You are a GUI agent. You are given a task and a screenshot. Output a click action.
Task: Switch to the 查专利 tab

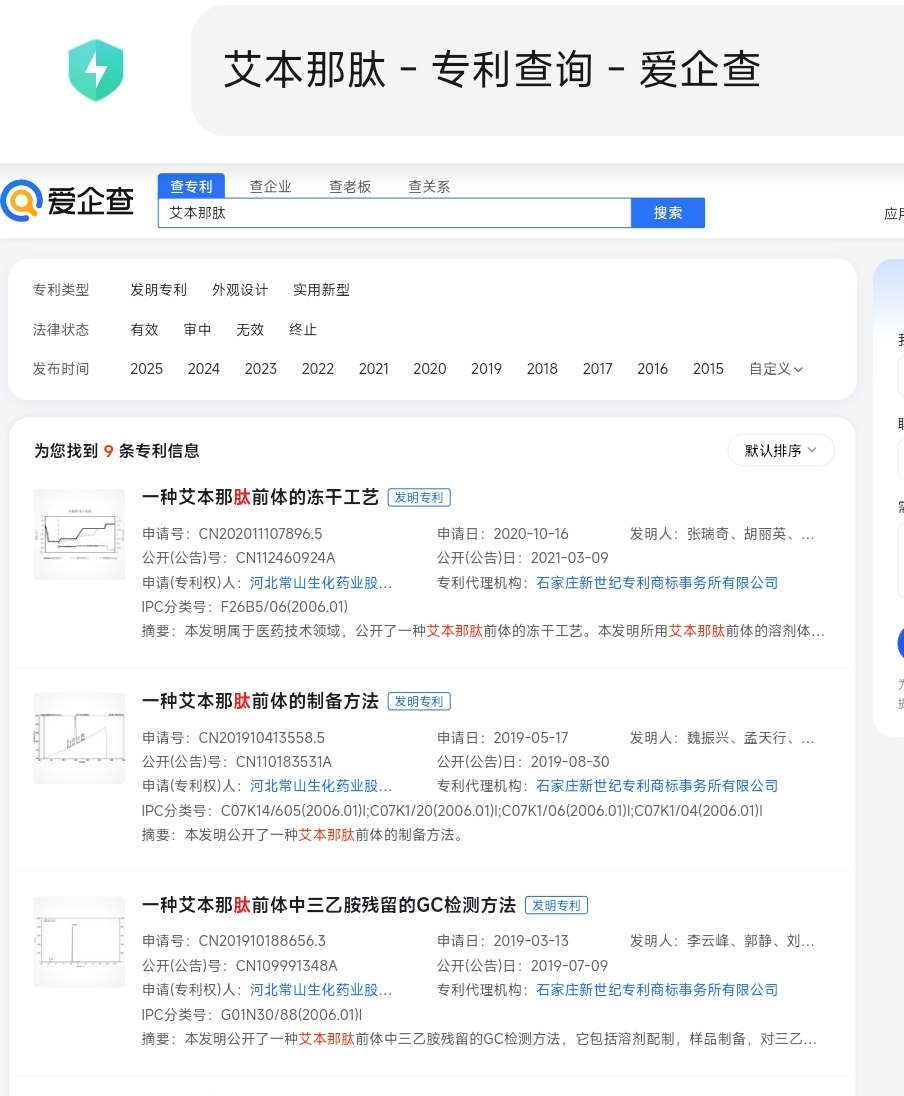click(191, 186)
